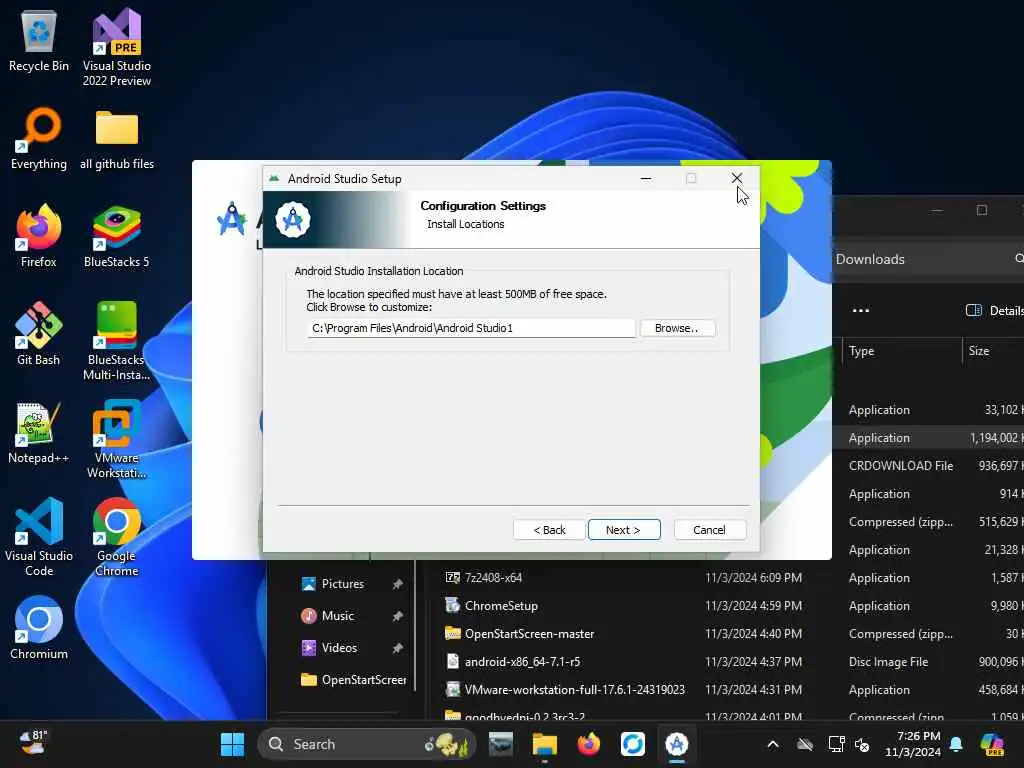Select the VMware Workstation desktop icon
The height and width of the screenshot is (768, 1024).
[117, 439]
